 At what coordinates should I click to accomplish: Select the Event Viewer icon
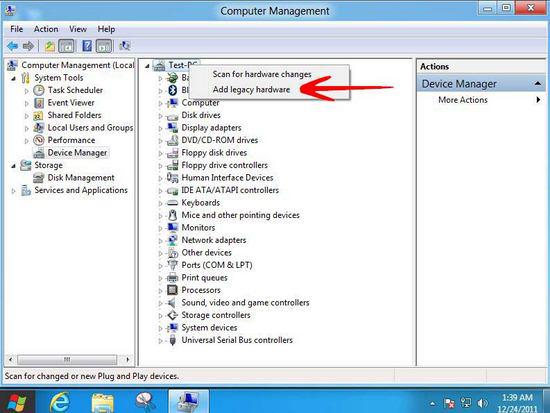click(x=39, y=103)
